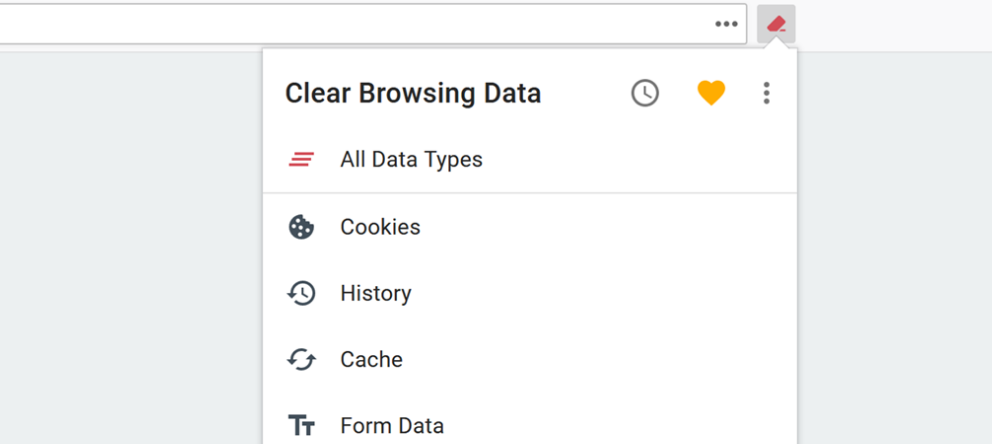This screenshot has width=992, height=444.
Task: Open the address bar page actions dots
Action: (x=726, y=24)
